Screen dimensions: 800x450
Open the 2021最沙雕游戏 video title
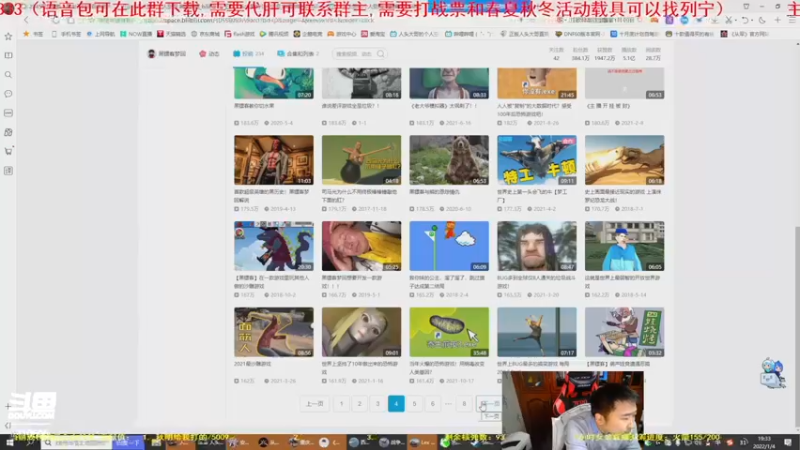[253, 364]
